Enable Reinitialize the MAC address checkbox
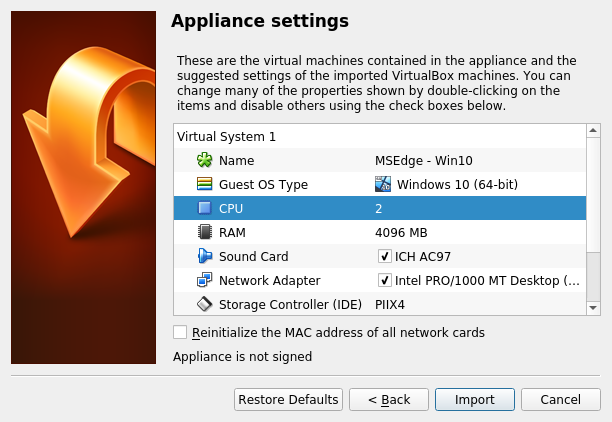 [x=180, y=332]
